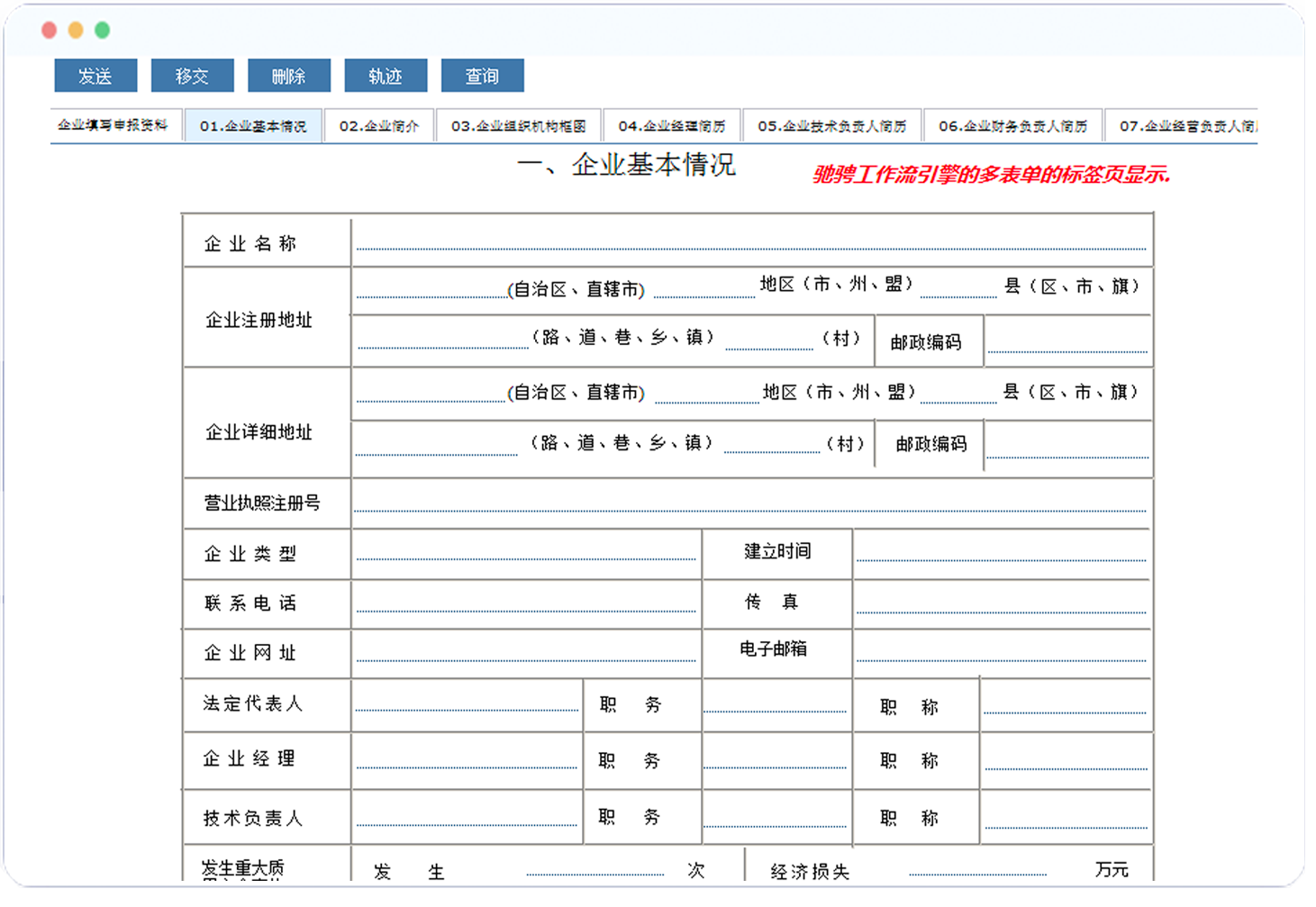Viewport: 1316px width, 907px height.
Task: Click the 发送 button
Action: coord(95,76)
